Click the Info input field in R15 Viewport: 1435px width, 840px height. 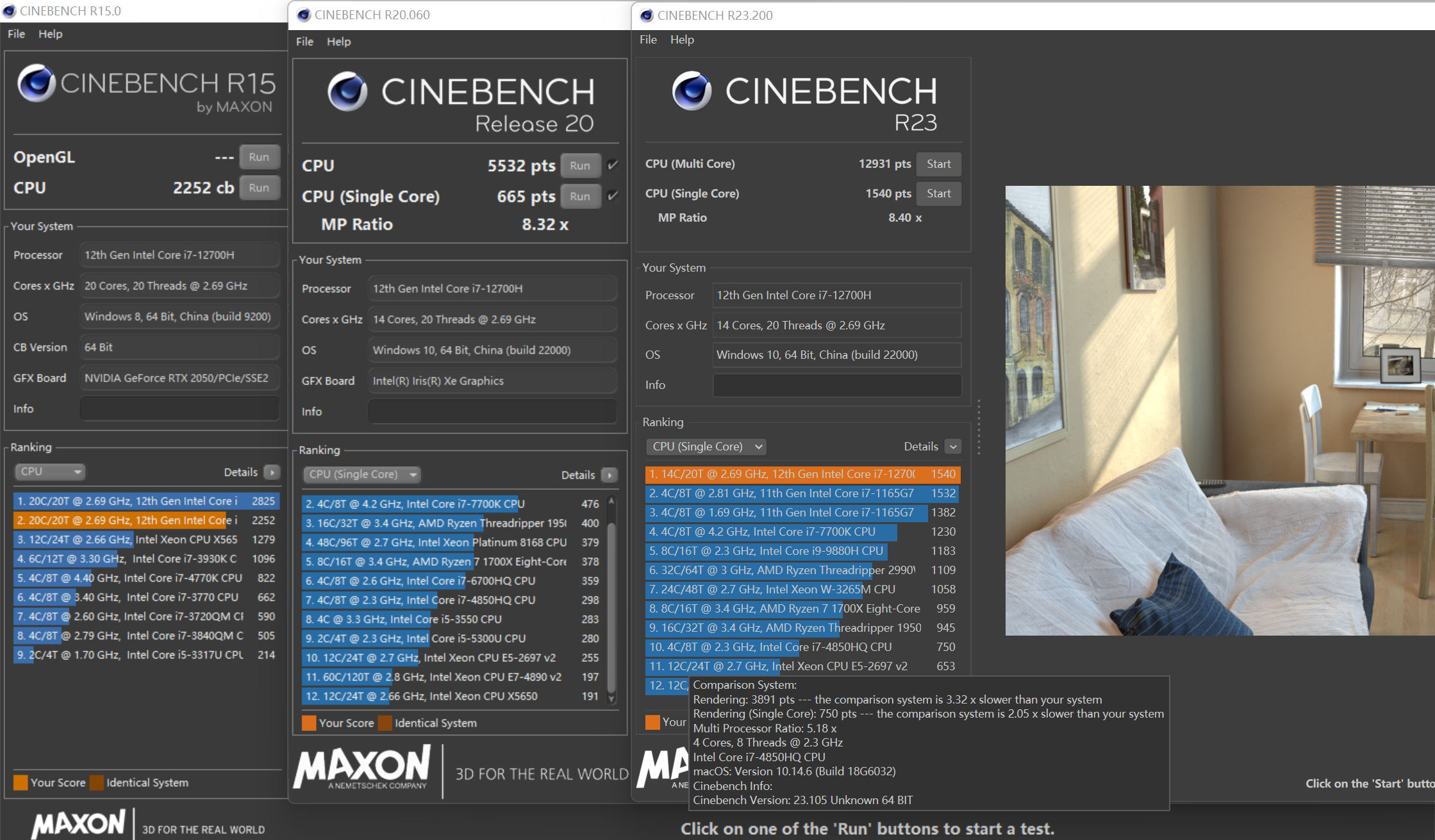[179, 408]
